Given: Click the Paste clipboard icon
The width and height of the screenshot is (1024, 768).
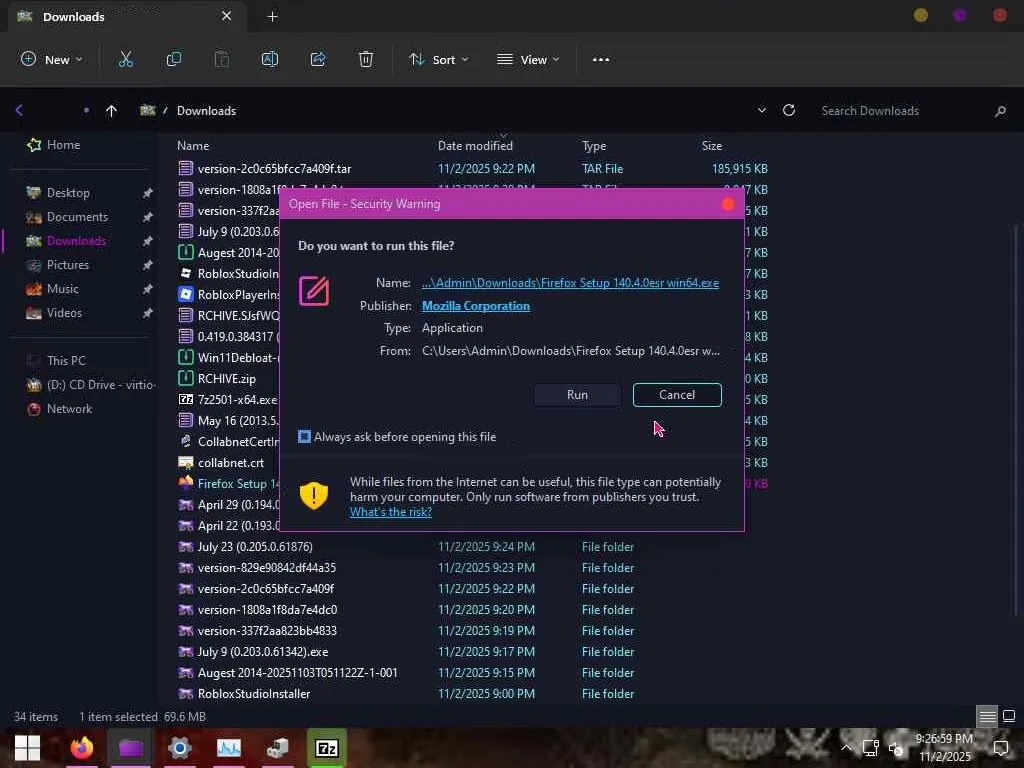Looking at the screenshot, I should point(222,59).
